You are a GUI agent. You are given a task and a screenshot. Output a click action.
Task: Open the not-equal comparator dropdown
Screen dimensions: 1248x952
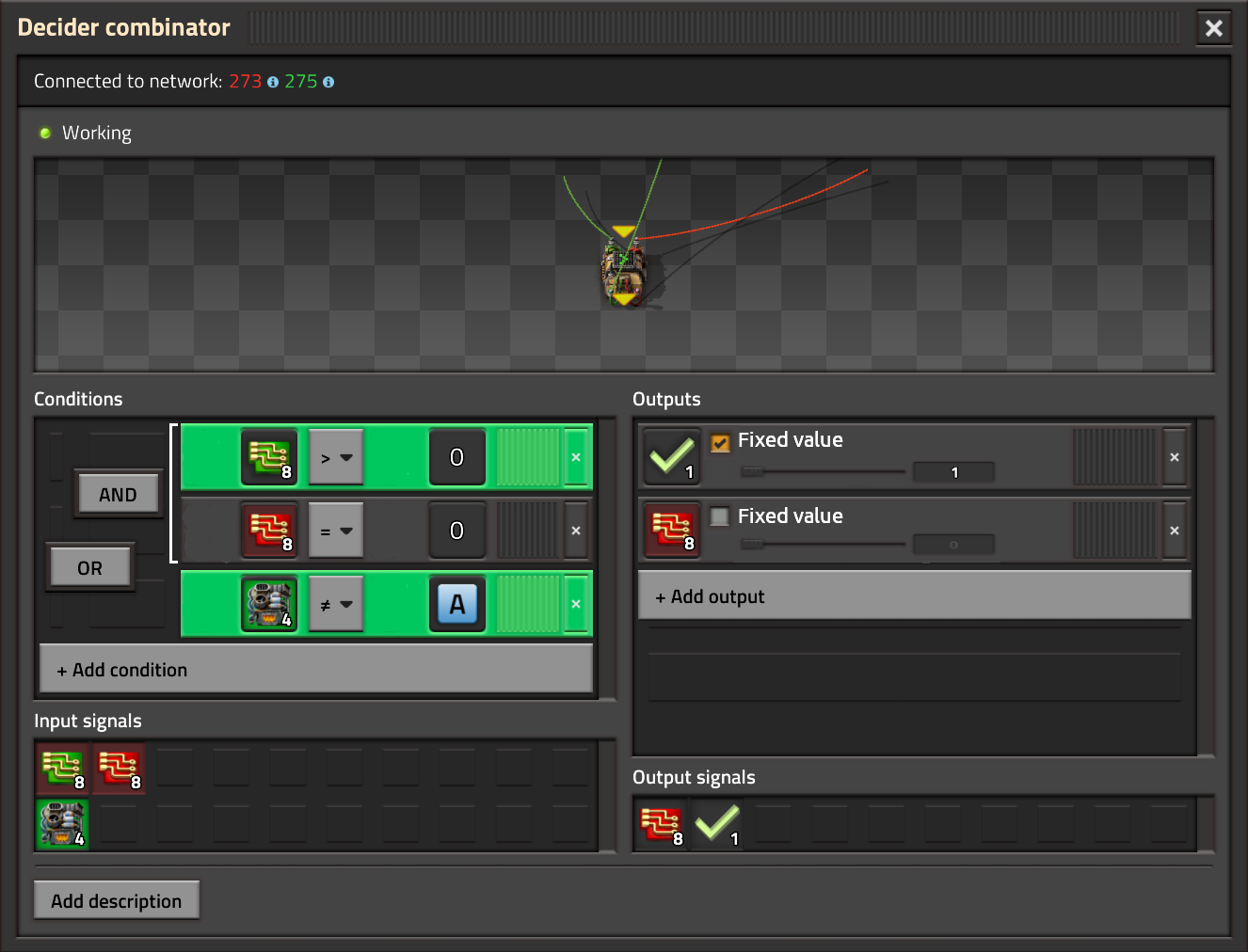pos(336,605)
